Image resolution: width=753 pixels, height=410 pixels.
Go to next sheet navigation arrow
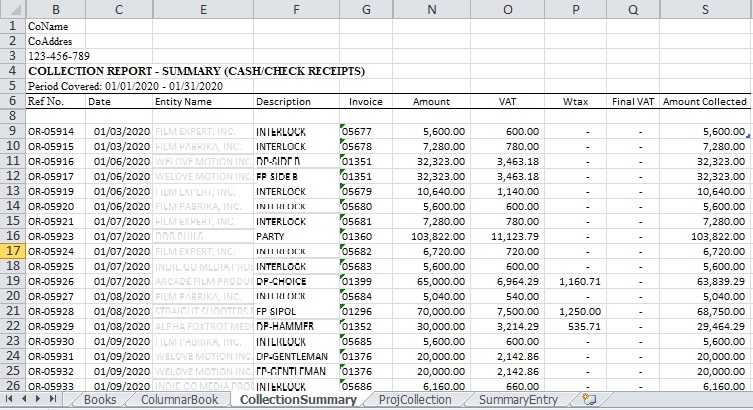pyautogui.click(x=38, y=399)
